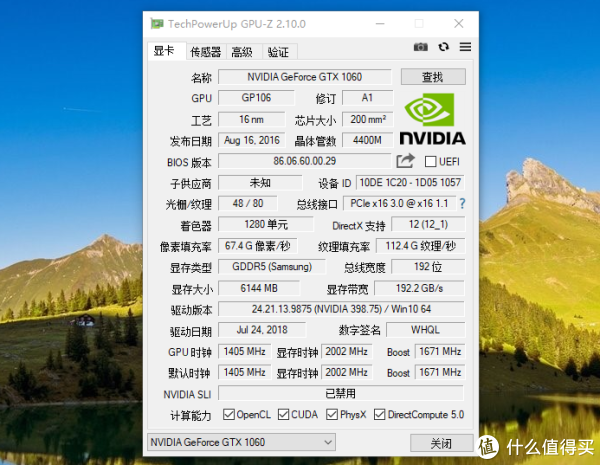
Task: Click the memory size 6144 MB
Action: pyautogui.click(x=259, y=288)
